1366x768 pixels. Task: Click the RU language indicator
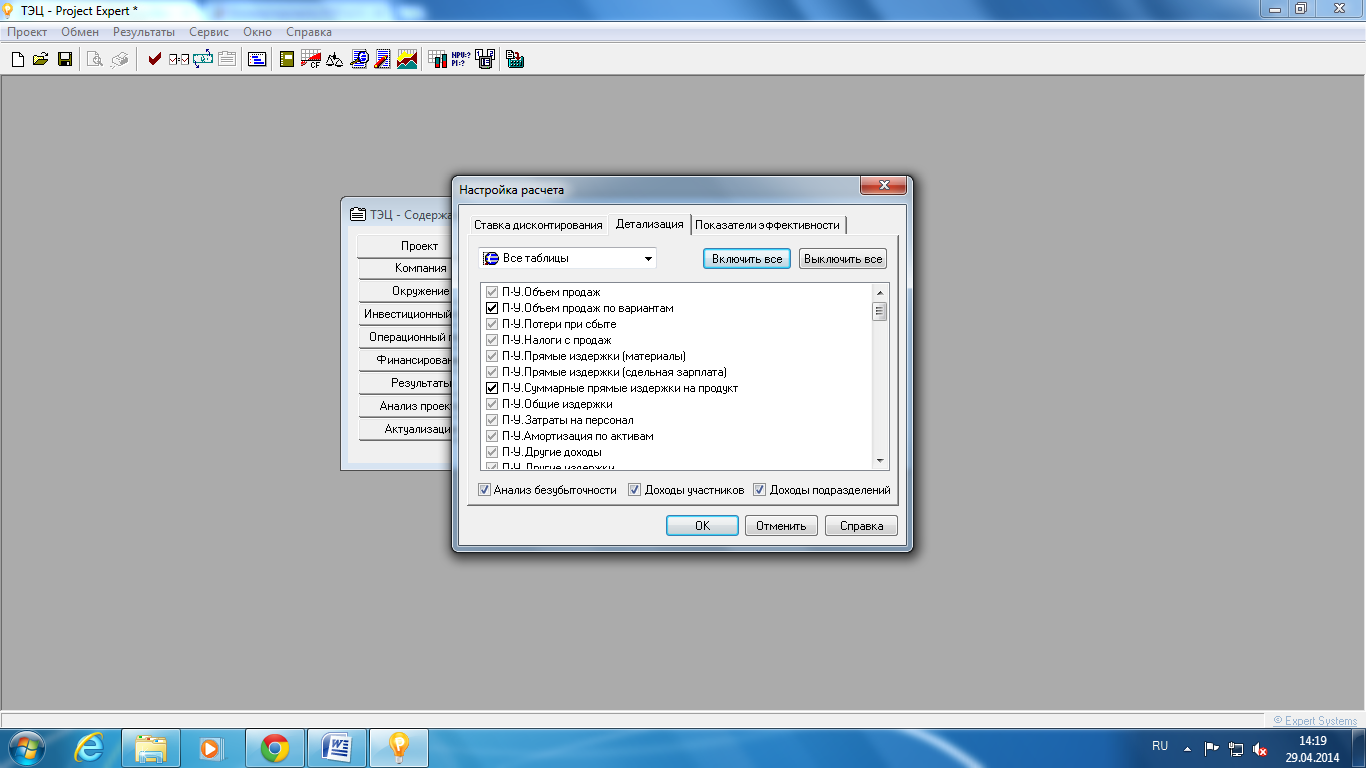[x=1160, y=746]
